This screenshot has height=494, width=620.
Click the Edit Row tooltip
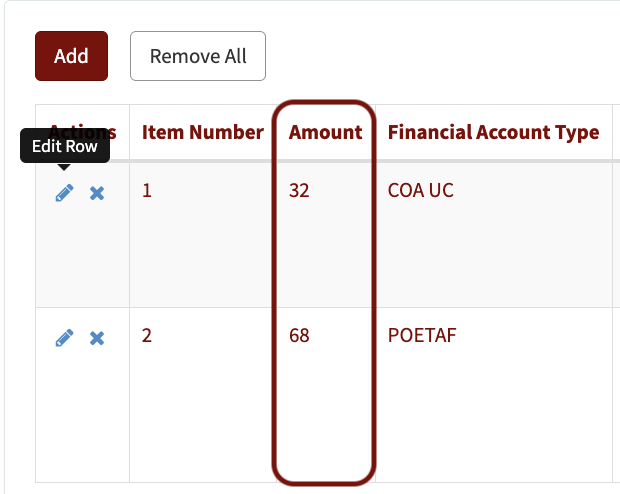(65, 146)
